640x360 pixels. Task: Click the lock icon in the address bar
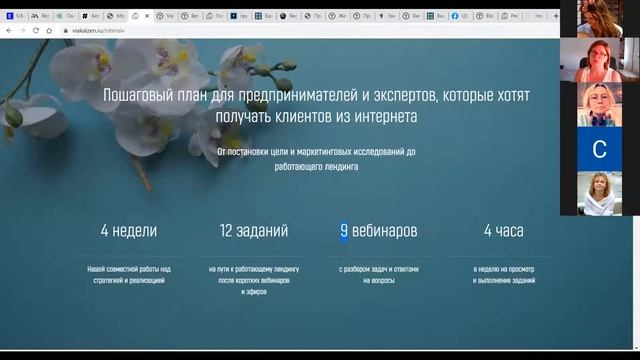(66, 31)
